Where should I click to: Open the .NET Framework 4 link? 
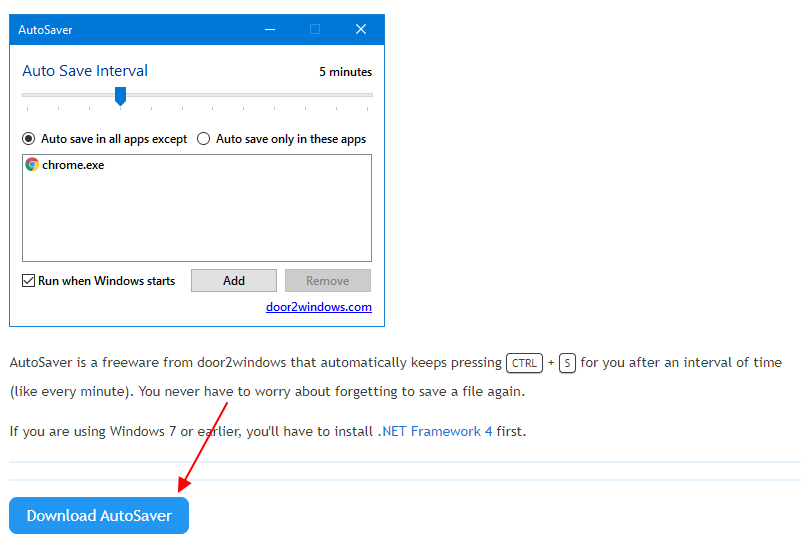[x=435, y=431]
